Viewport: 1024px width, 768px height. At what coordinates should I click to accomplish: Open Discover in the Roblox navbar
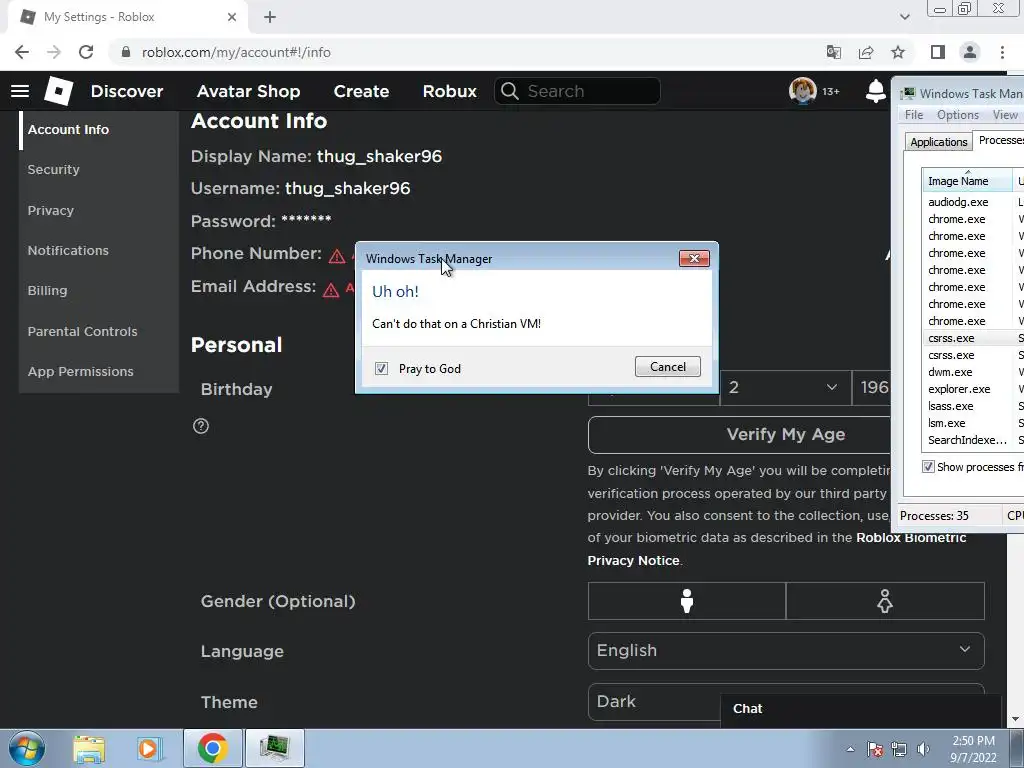tap(127, 91)
